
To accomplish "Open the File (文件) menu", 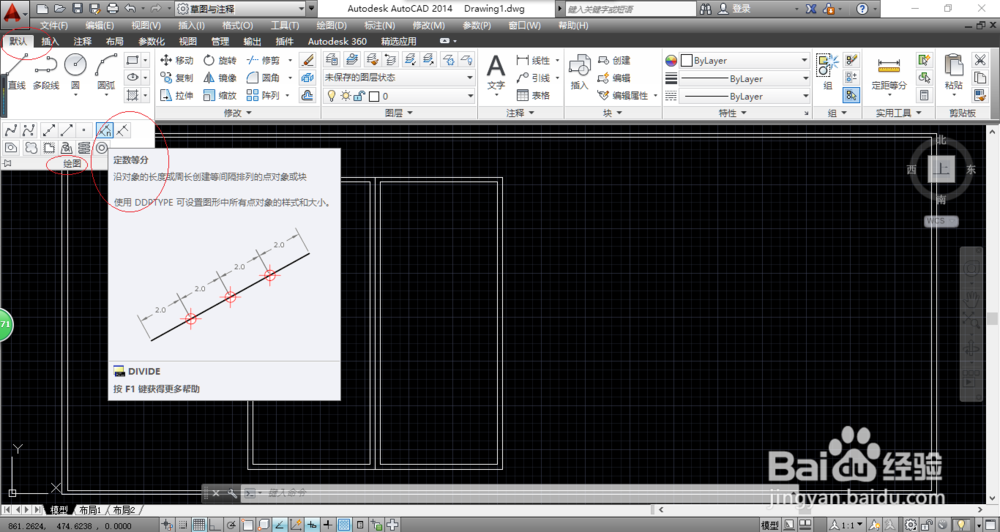I will (54, 26).
